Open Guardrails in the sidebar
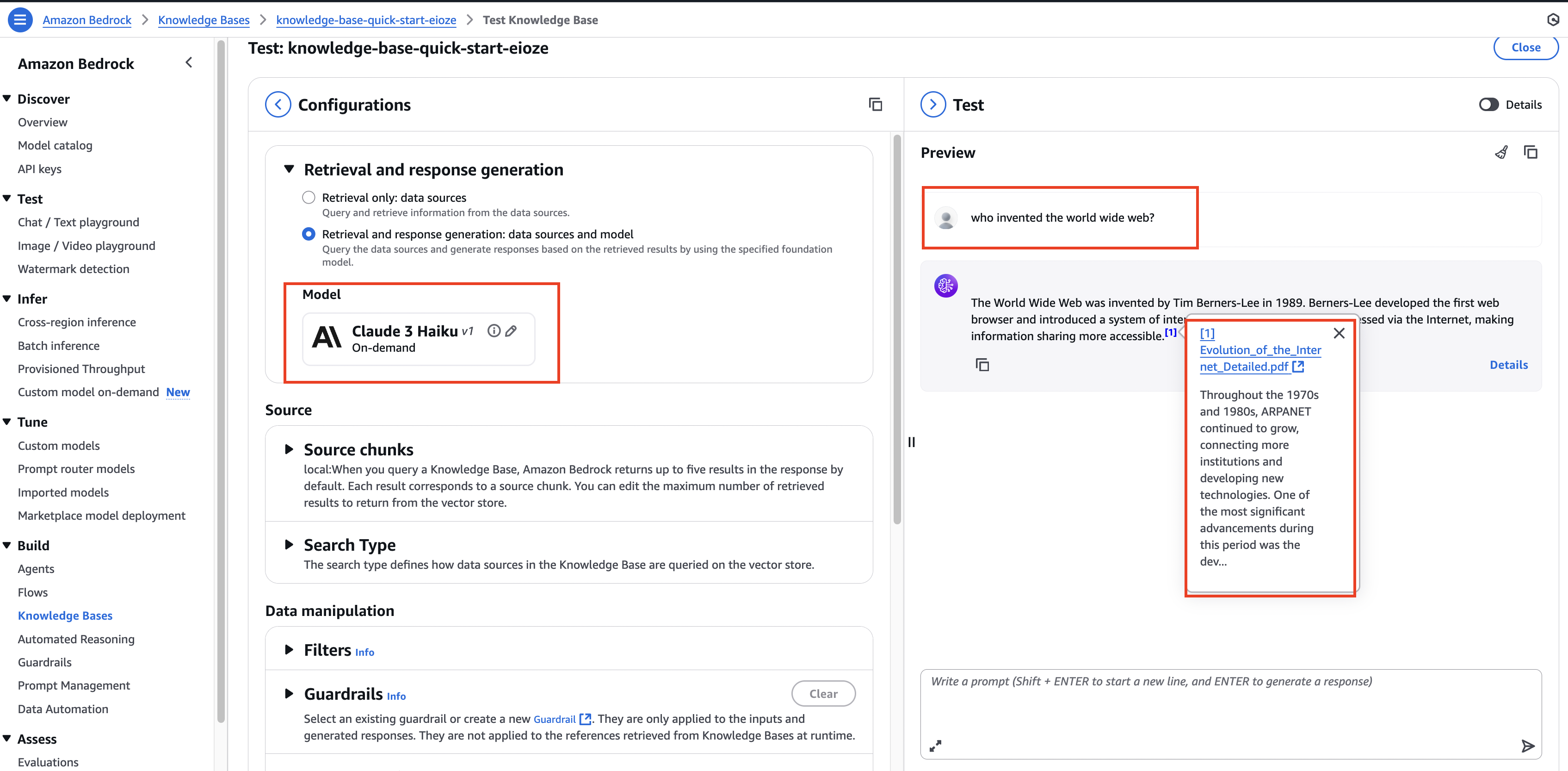The width and height of the screenshot is (1568, 771). [44, 662]
